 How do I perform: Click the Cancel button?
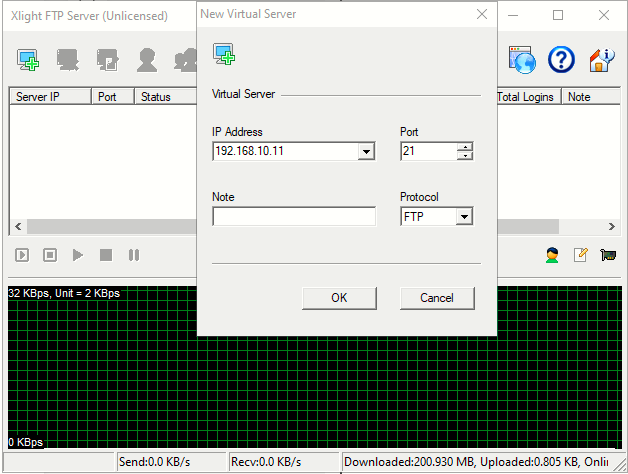point(437,298)
